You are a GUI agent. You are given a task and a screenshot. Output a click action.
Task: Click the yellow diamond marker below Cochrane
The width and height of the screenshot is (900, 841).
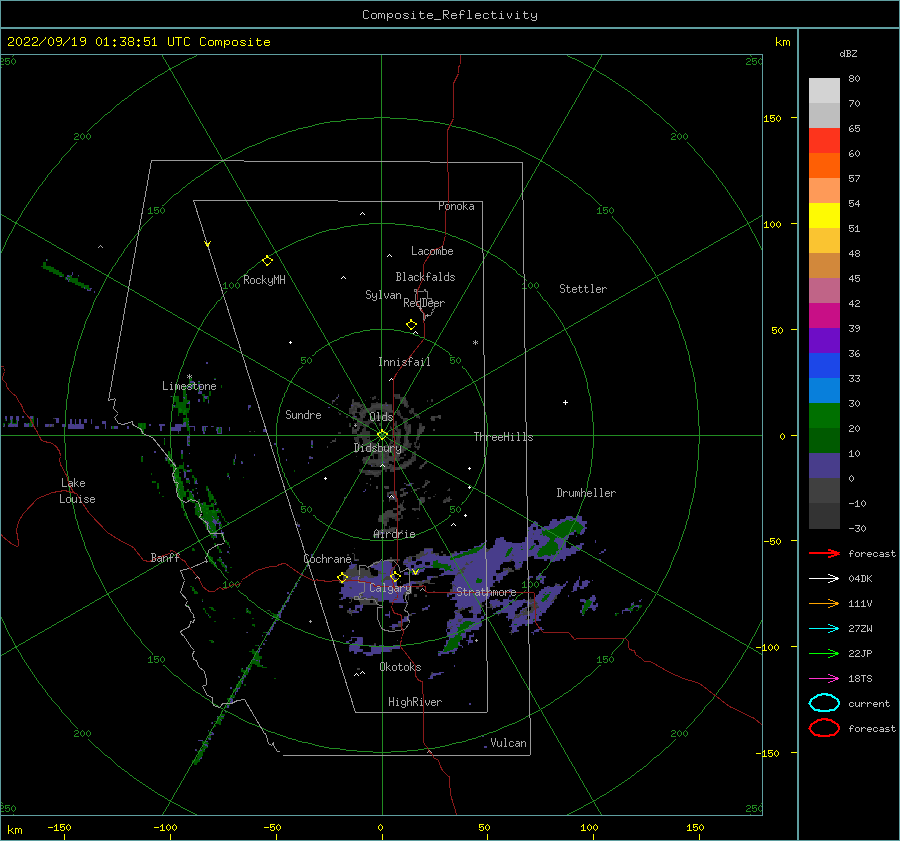342,578
